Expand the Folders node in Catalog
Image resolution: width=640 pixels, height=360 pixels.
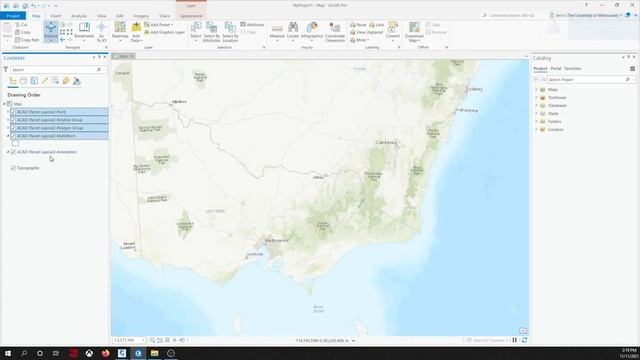pyautogui.click(x=536, y=121)
